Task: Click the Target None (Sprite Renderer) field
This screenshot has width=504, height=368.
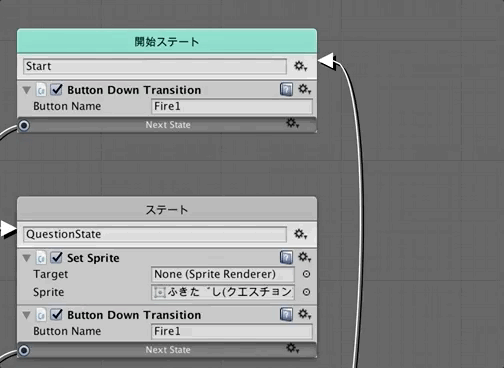Action: [x=223, y=274]
